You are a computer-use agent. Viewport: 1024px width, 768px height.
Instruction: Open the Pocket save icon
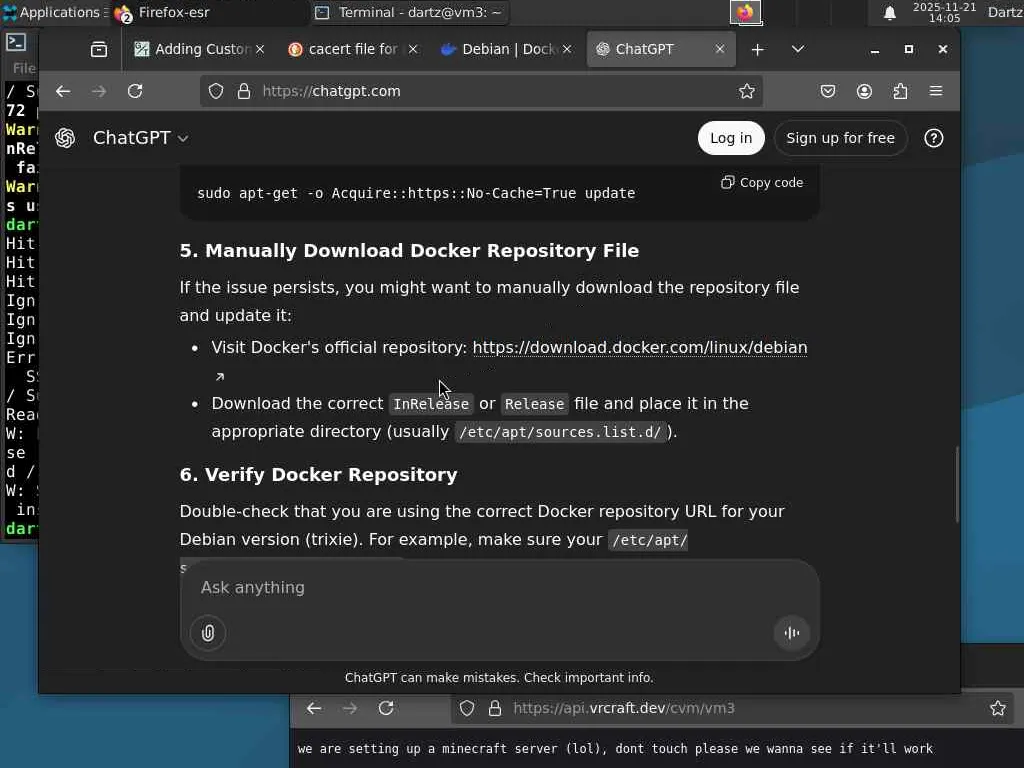point(827,91)
